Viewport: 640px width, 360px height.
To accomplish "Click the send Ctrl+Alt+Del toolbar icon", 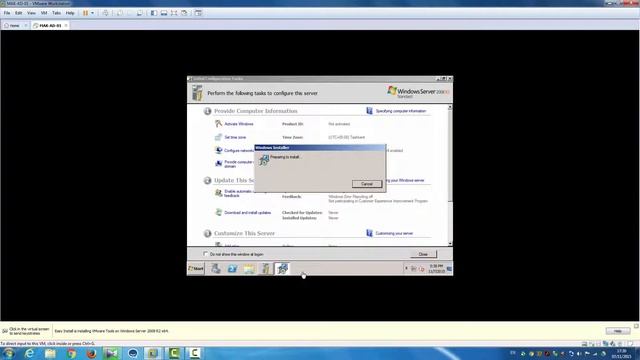I will coord(105,13).
